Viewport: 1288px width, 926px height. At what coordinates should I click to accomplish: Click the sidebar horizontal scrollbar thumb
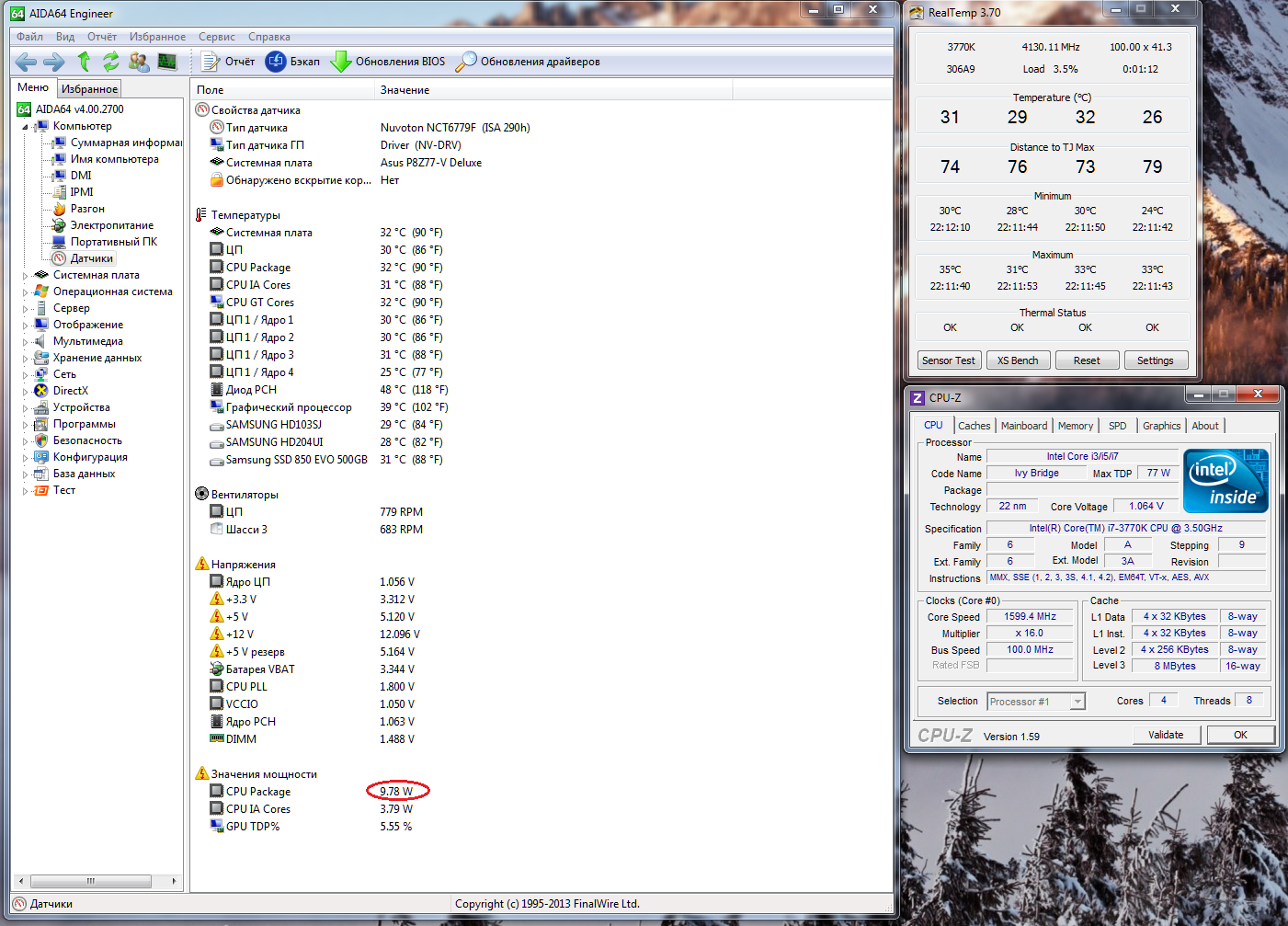[90, 881]
